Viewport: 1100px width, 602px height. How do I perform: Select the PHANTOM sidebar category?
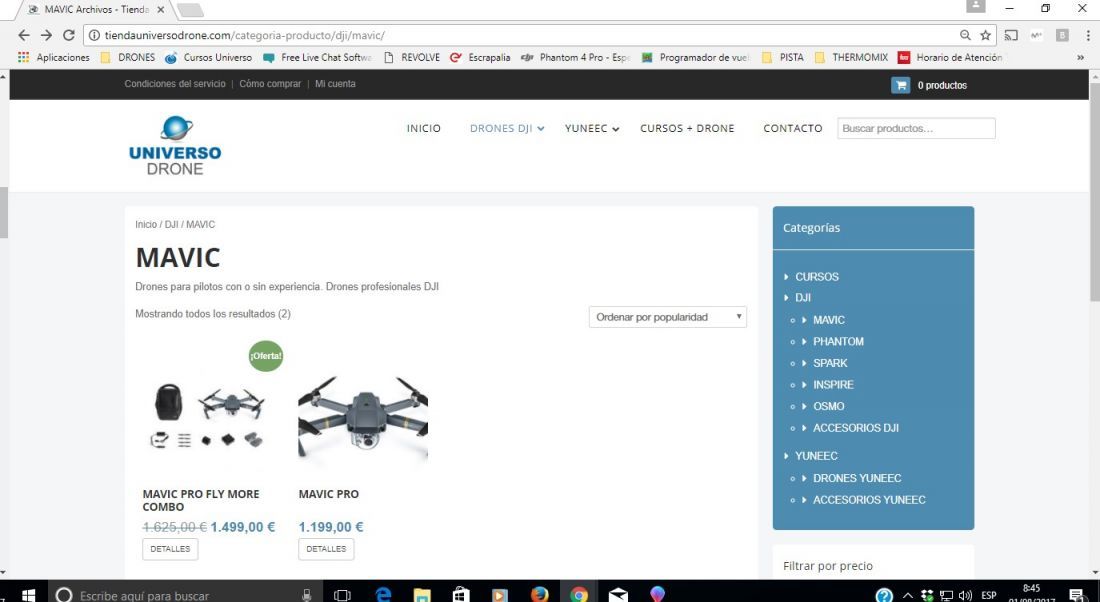(x=838, y=342)
